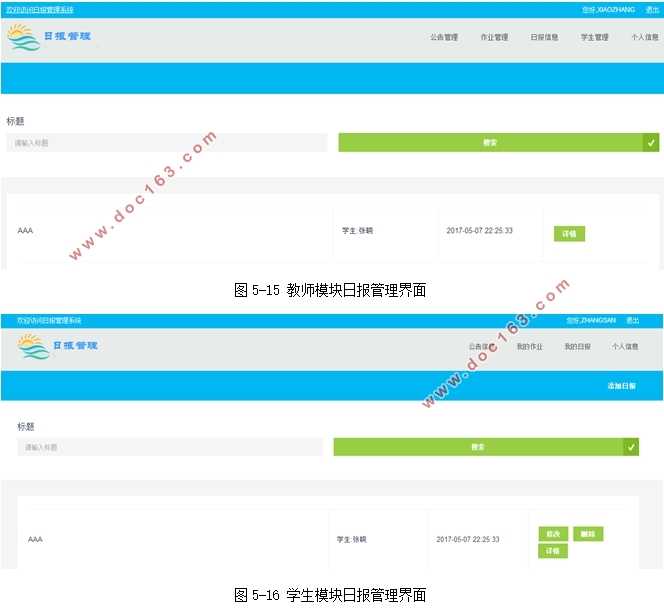Open 公告管理 in teacher navigation

click(444, 37)
